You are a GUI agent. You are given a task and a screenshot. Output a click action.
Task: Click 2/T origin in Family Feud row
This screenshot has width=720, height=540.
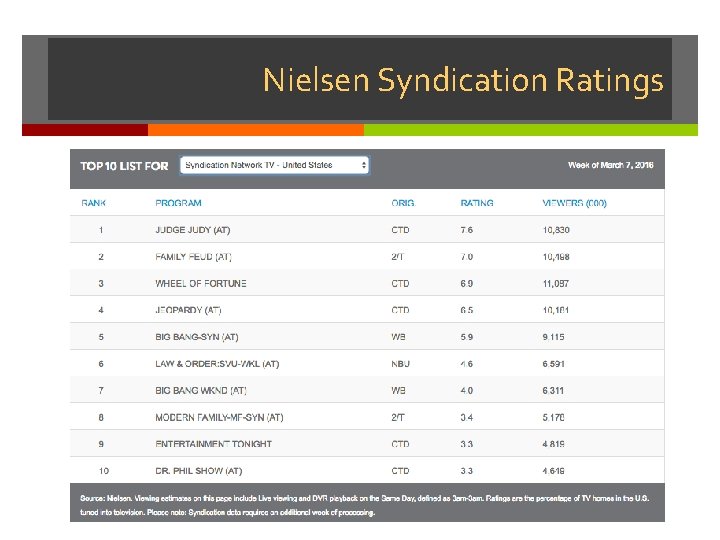pos(398,257)
